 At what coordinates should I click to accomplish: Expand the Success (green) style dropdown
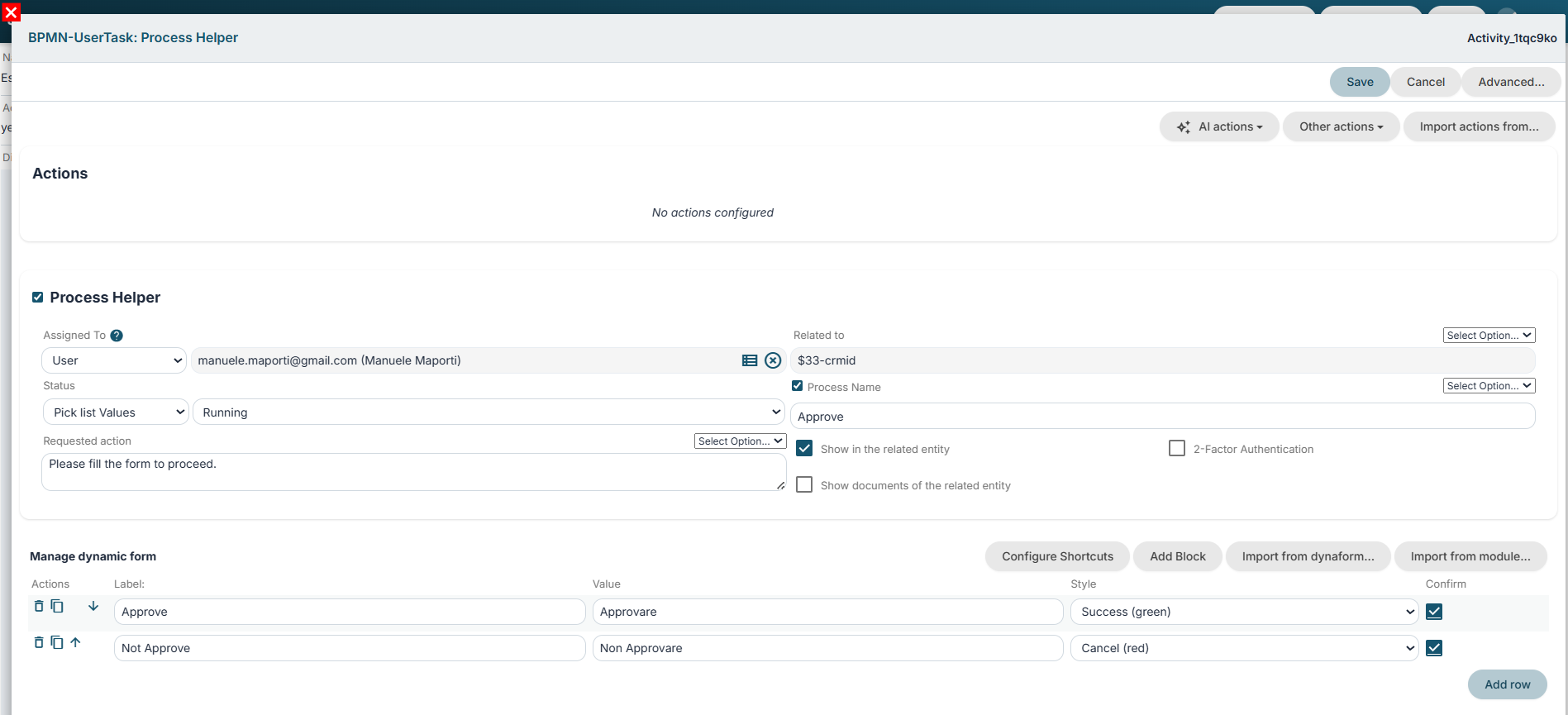pos(1244,612)
